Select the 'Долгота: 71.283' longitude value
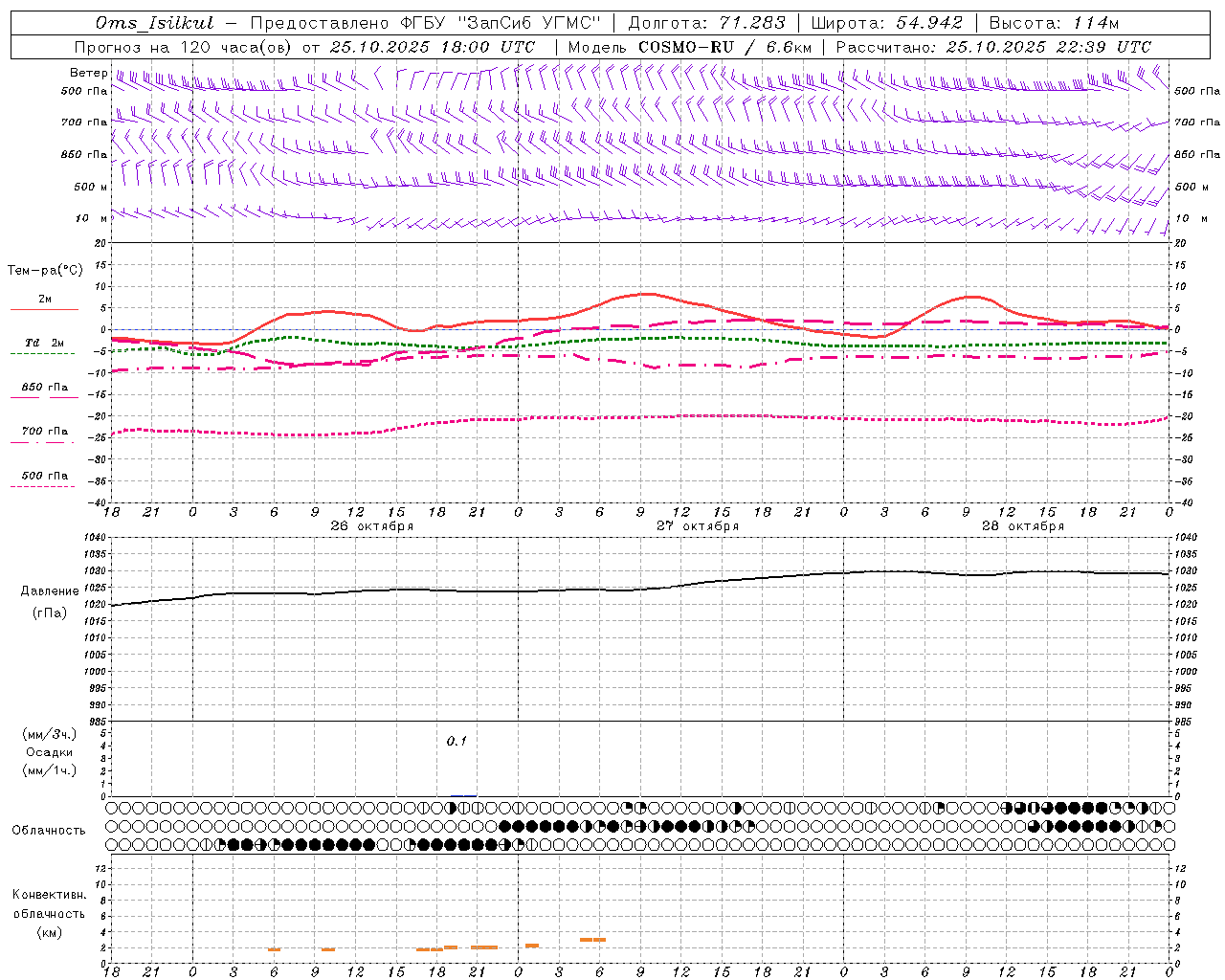1225x980 pixels. pos(706,23)
